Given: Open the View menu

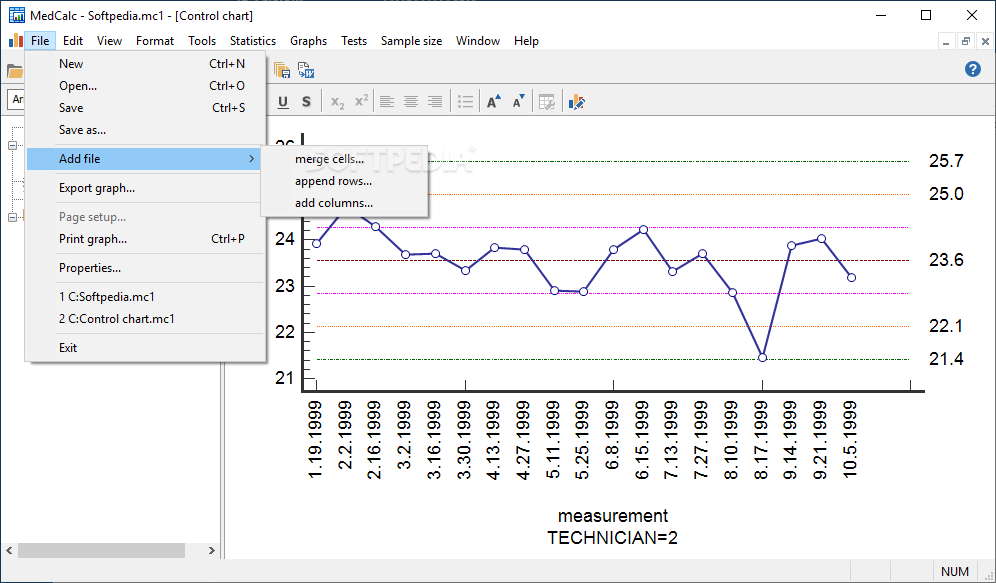Looking at the screenshot, I should [109, 41].
